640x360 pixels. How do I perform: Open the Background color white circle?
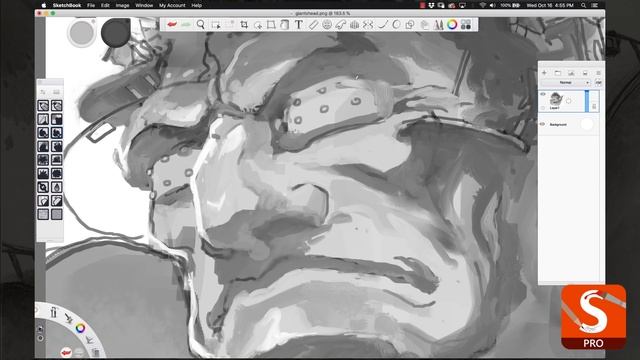(x=587, y=124)
